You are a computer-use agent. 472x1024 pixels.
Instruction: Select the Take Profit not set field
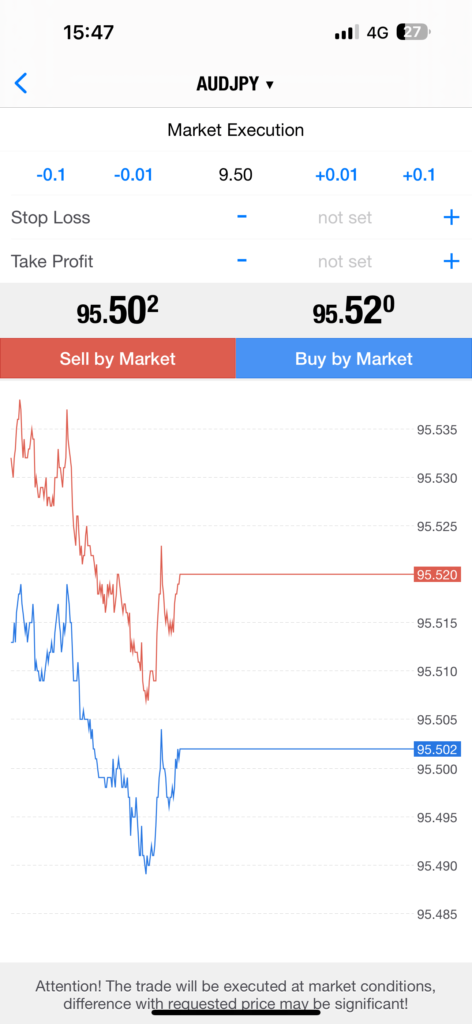click(x=345, y=261)
